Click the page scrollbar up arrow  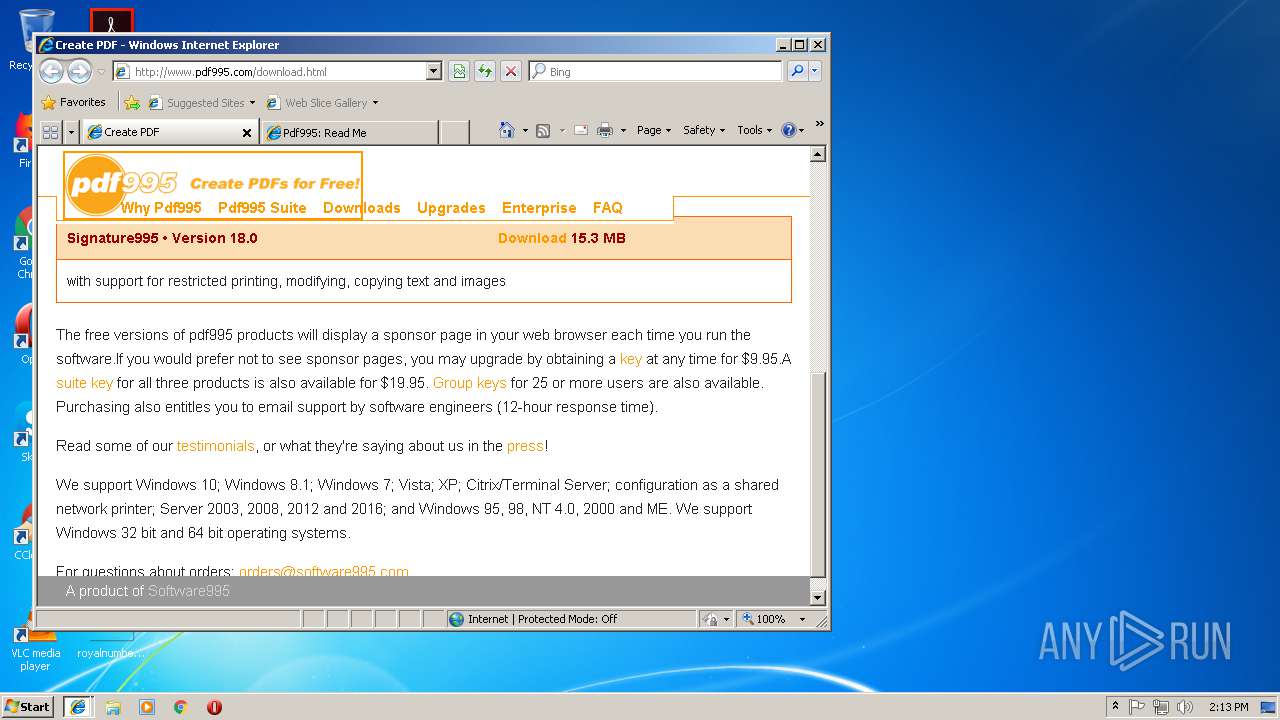[x=818, y=154]
